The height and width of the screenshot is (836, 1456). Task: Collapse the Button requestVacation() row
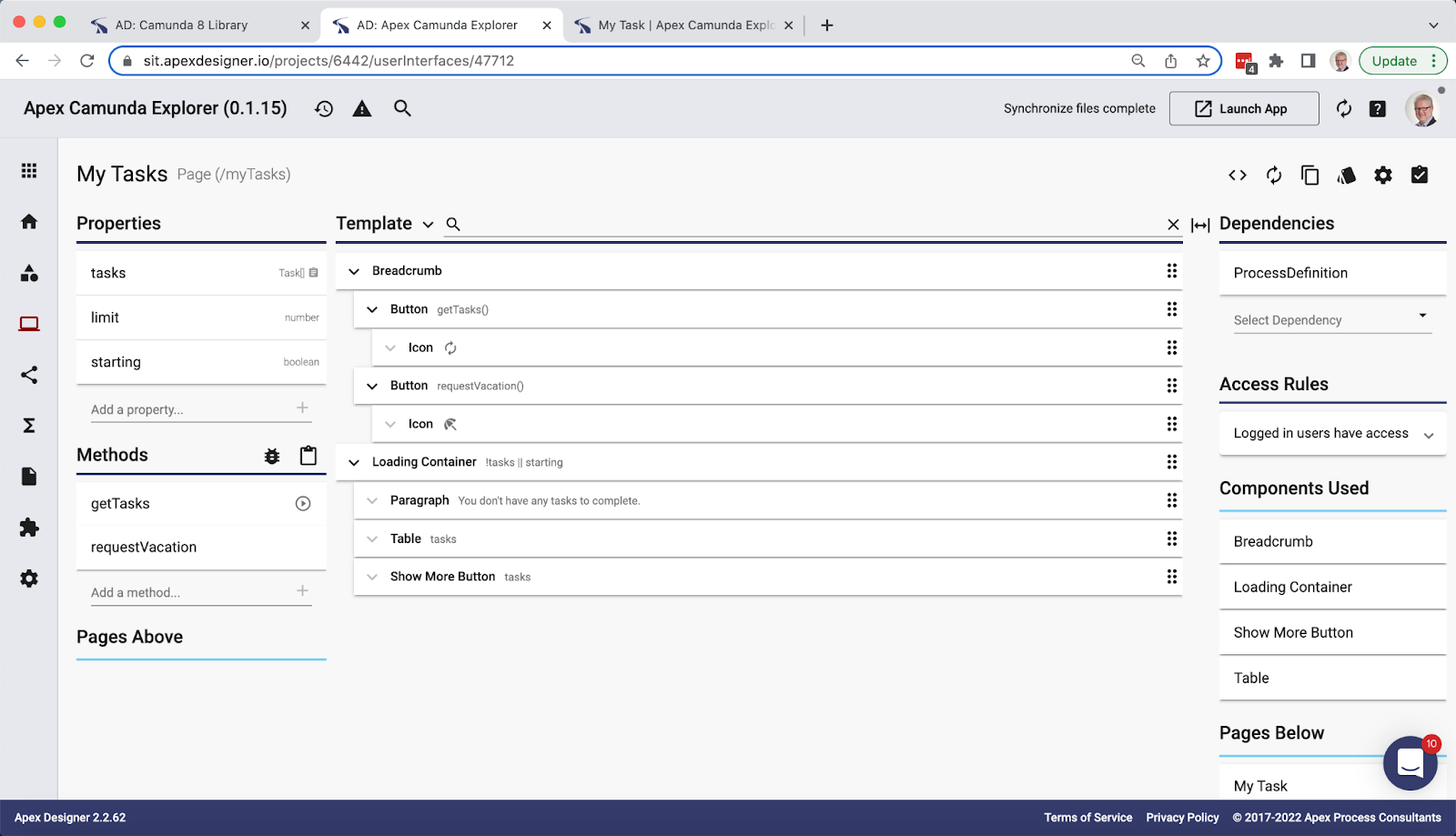[372, 386]
